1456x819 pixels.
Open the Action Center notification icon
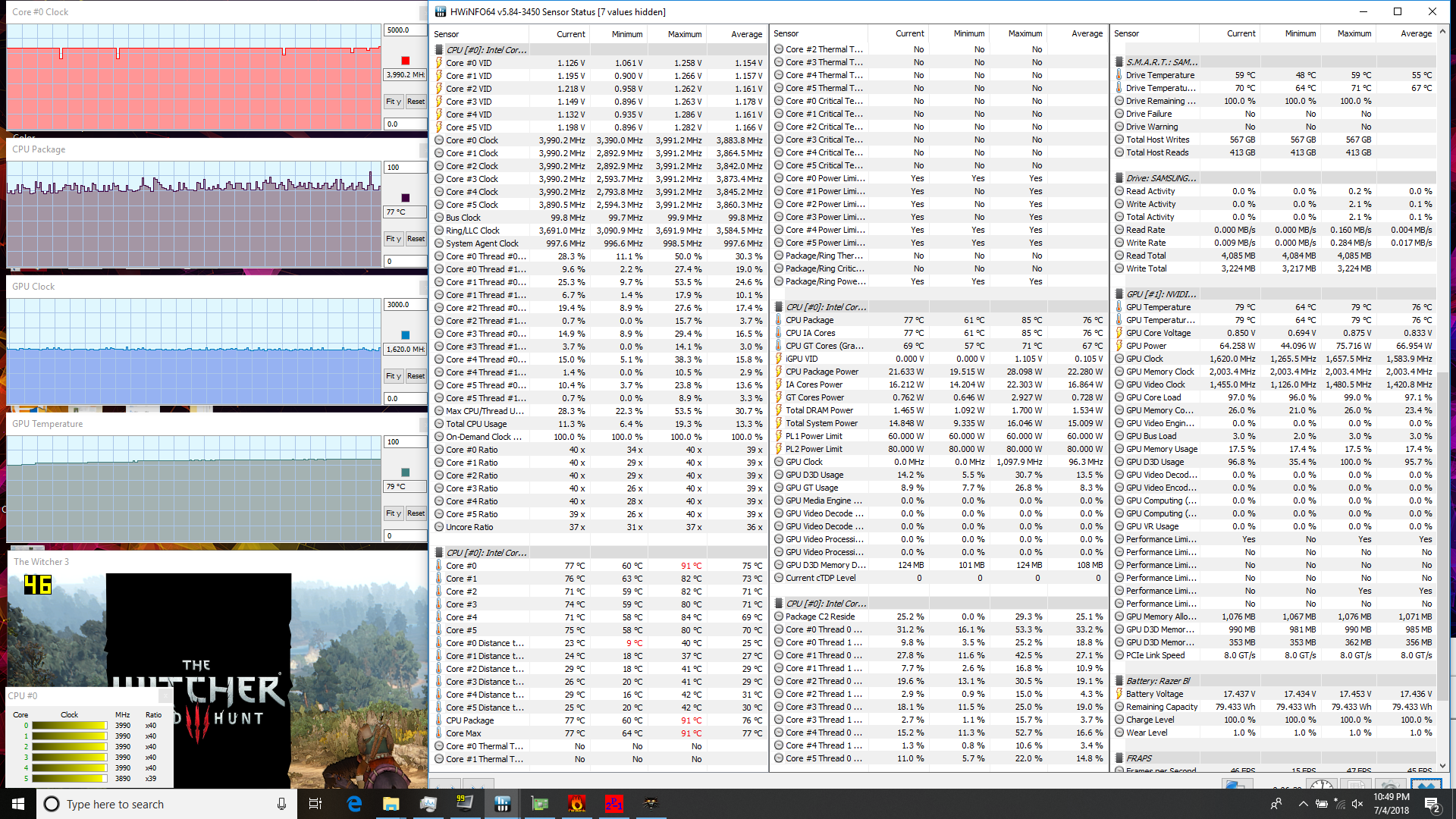pyautogui.click(x=1432, y=804)
